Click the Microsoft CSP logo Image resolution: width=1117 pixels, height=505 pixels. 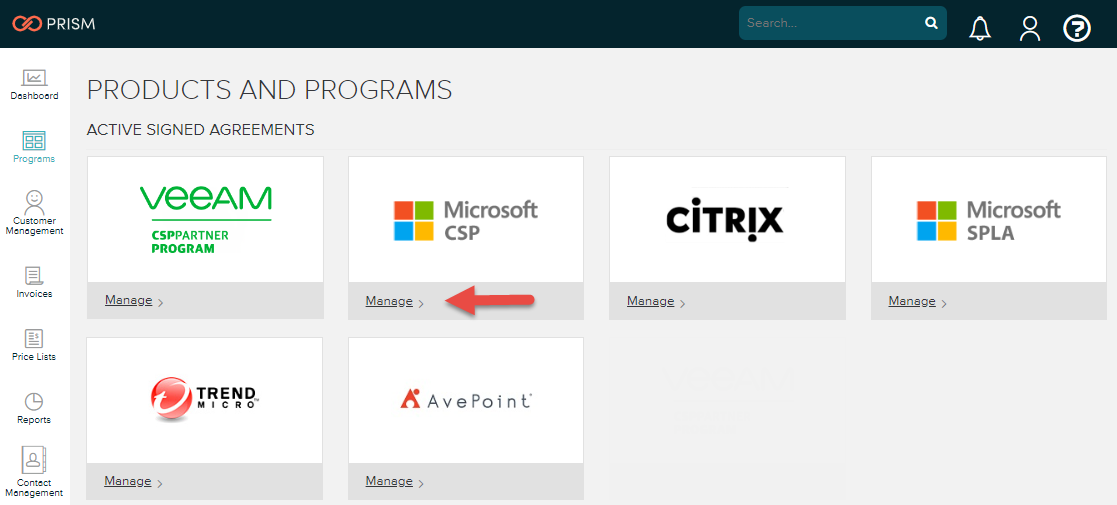point(466,221)
